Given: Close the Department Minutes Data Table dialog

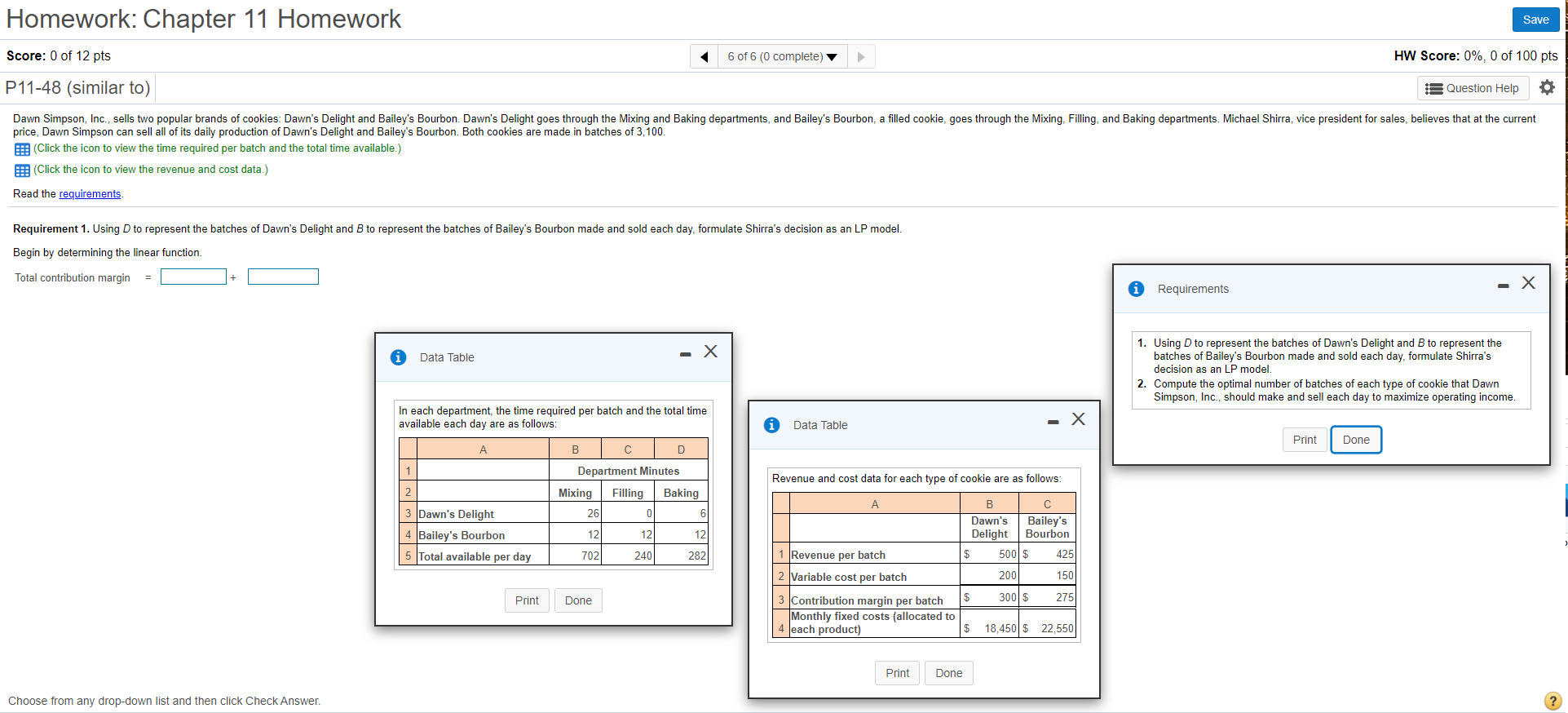Looking at the screenshot, I should (711, 351).
